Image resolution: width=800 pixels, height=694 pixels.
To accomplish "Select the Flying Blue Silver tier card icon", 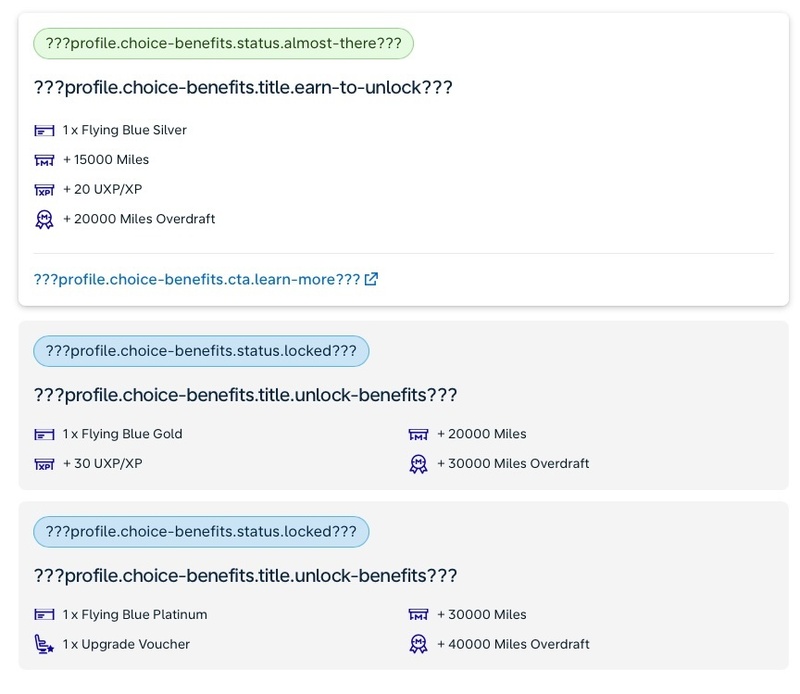I will click(x=42, y=128).
